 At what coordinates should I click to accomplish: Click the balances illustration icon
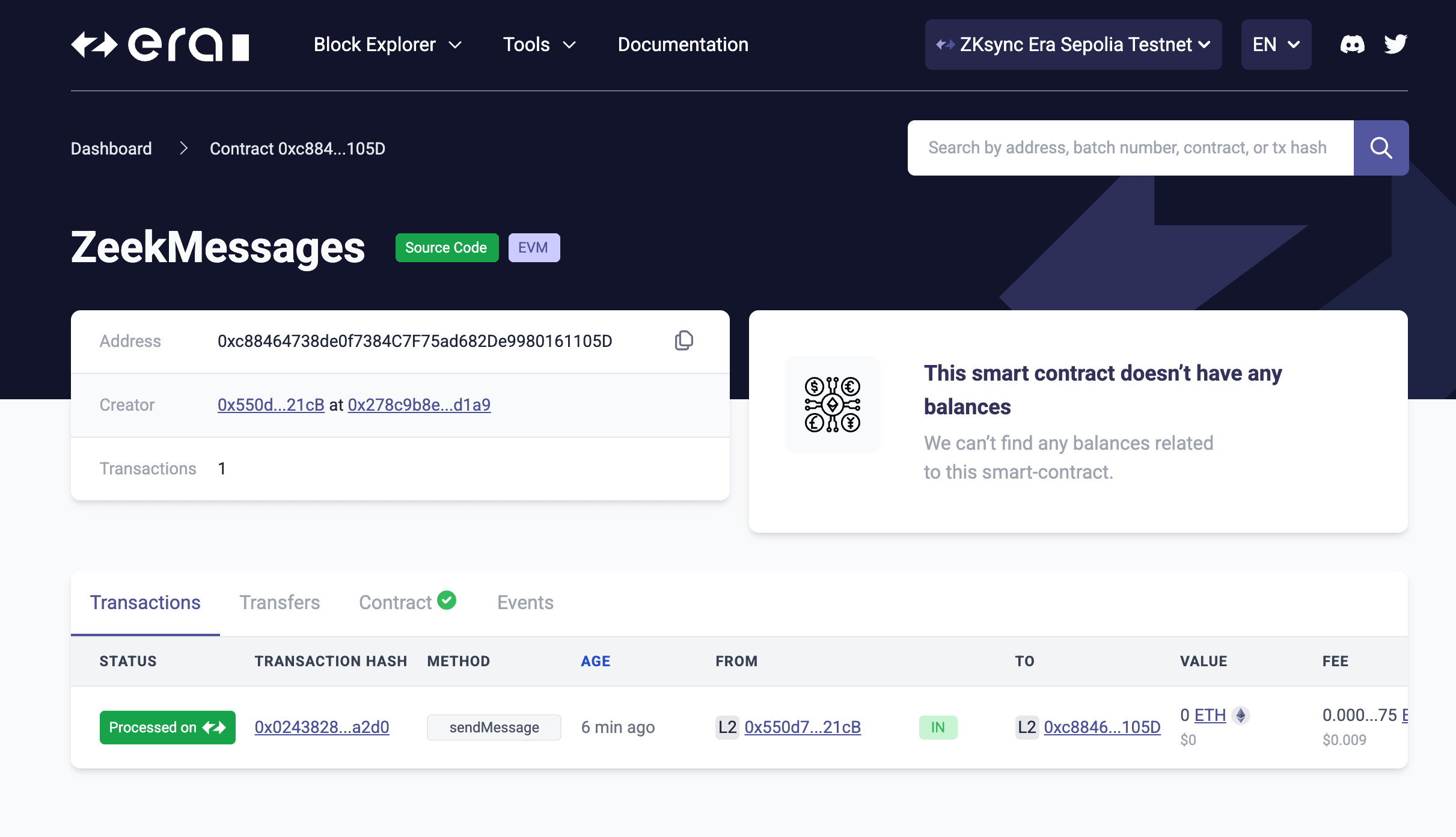click(x=832, y=403)
